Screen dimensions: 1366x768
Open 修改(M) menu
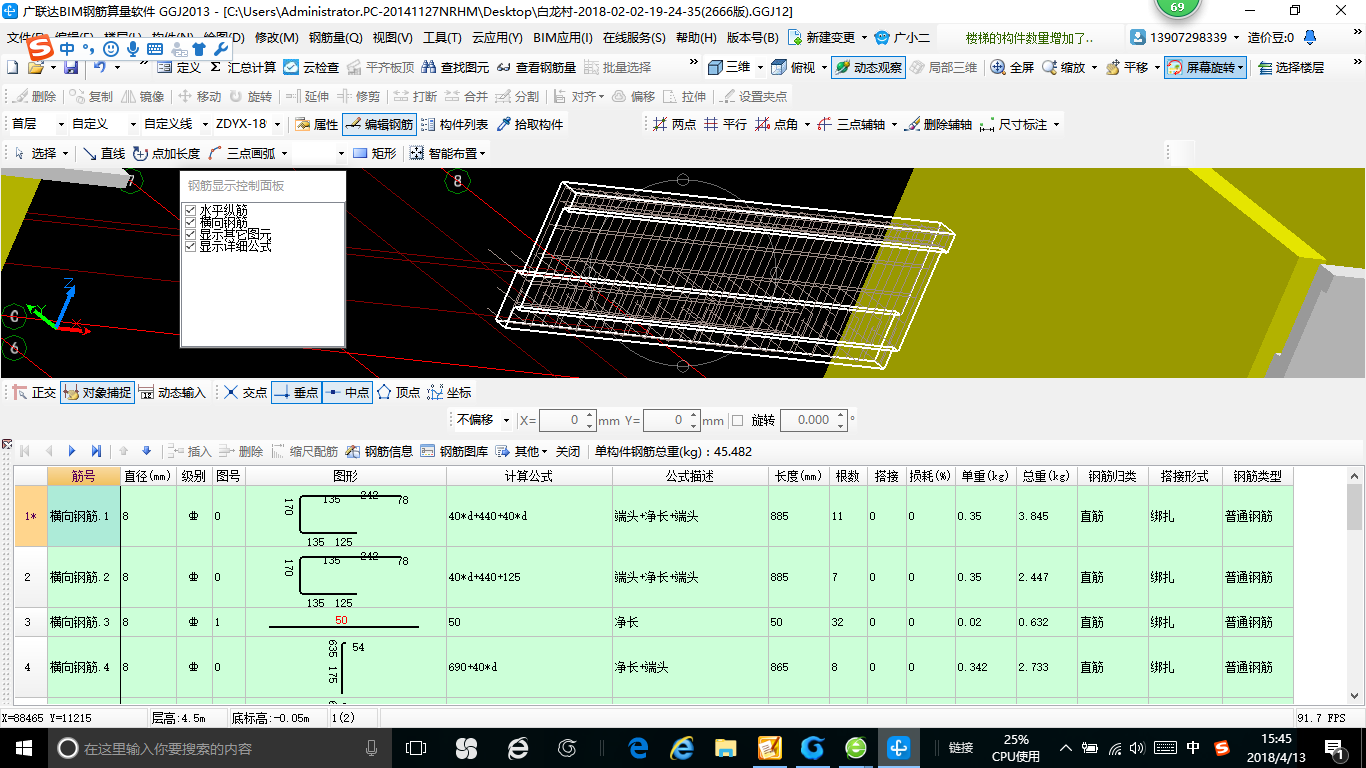tap(277, 38)
